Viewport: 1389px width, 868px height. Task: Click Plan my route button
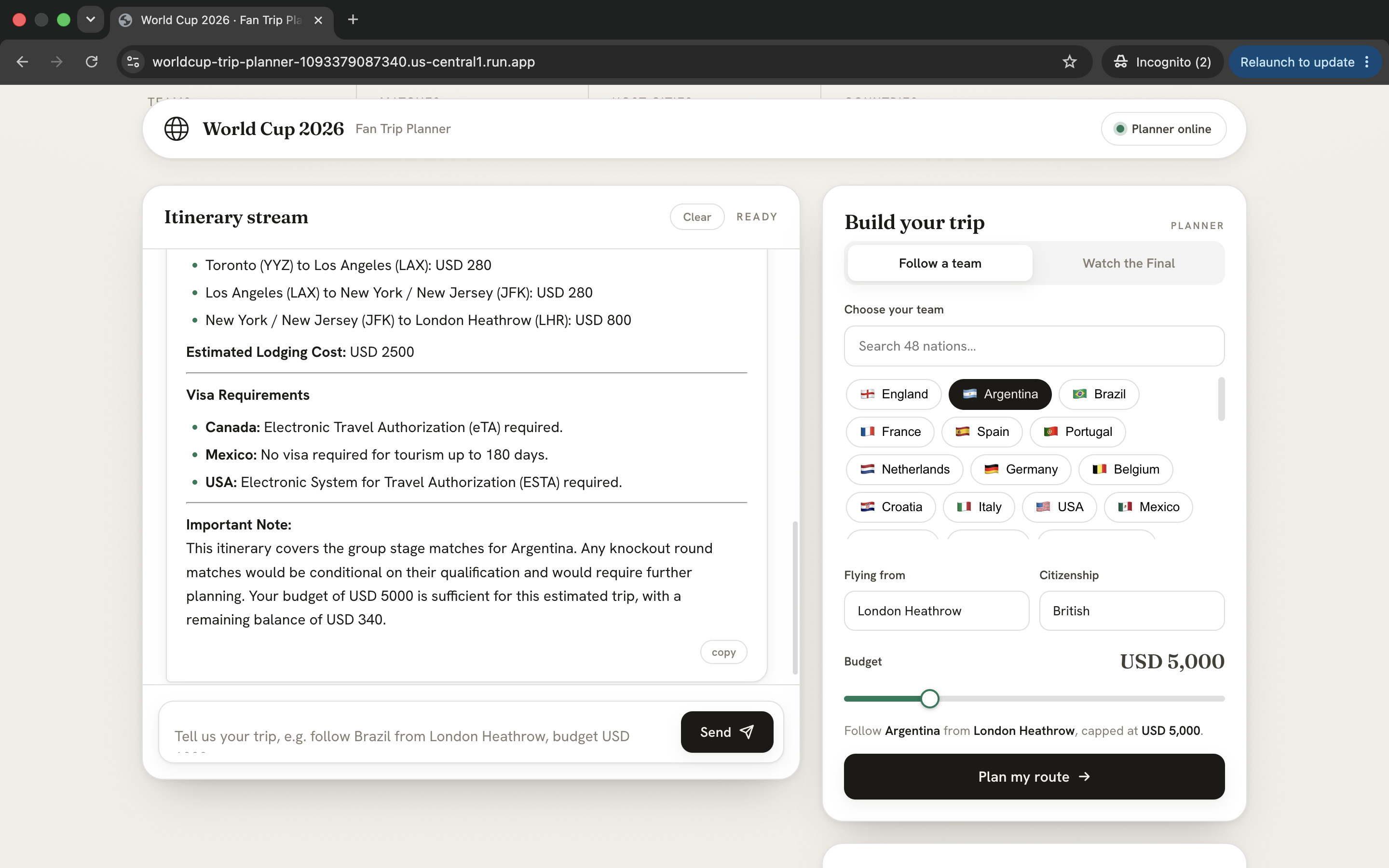tap(1034, 777)
